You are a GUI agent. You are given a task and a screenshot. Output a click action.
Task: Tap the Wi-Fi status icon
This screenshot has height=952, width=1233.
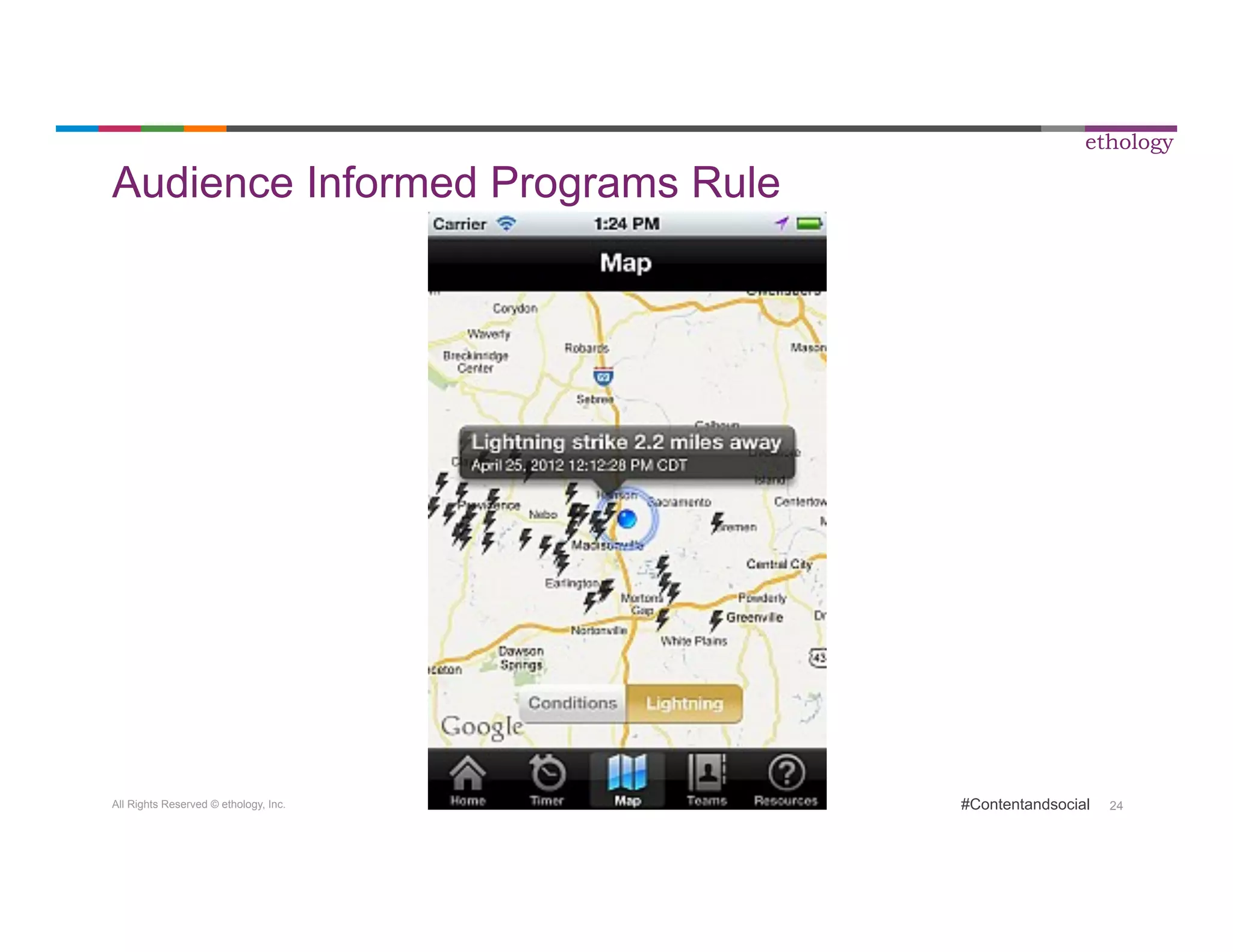point(506,224)
